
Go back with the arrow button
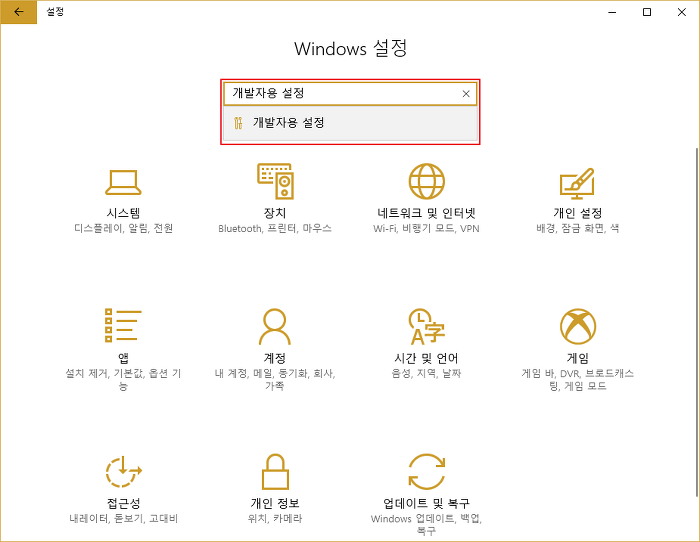pyautogui.click(x=19, y=12)
